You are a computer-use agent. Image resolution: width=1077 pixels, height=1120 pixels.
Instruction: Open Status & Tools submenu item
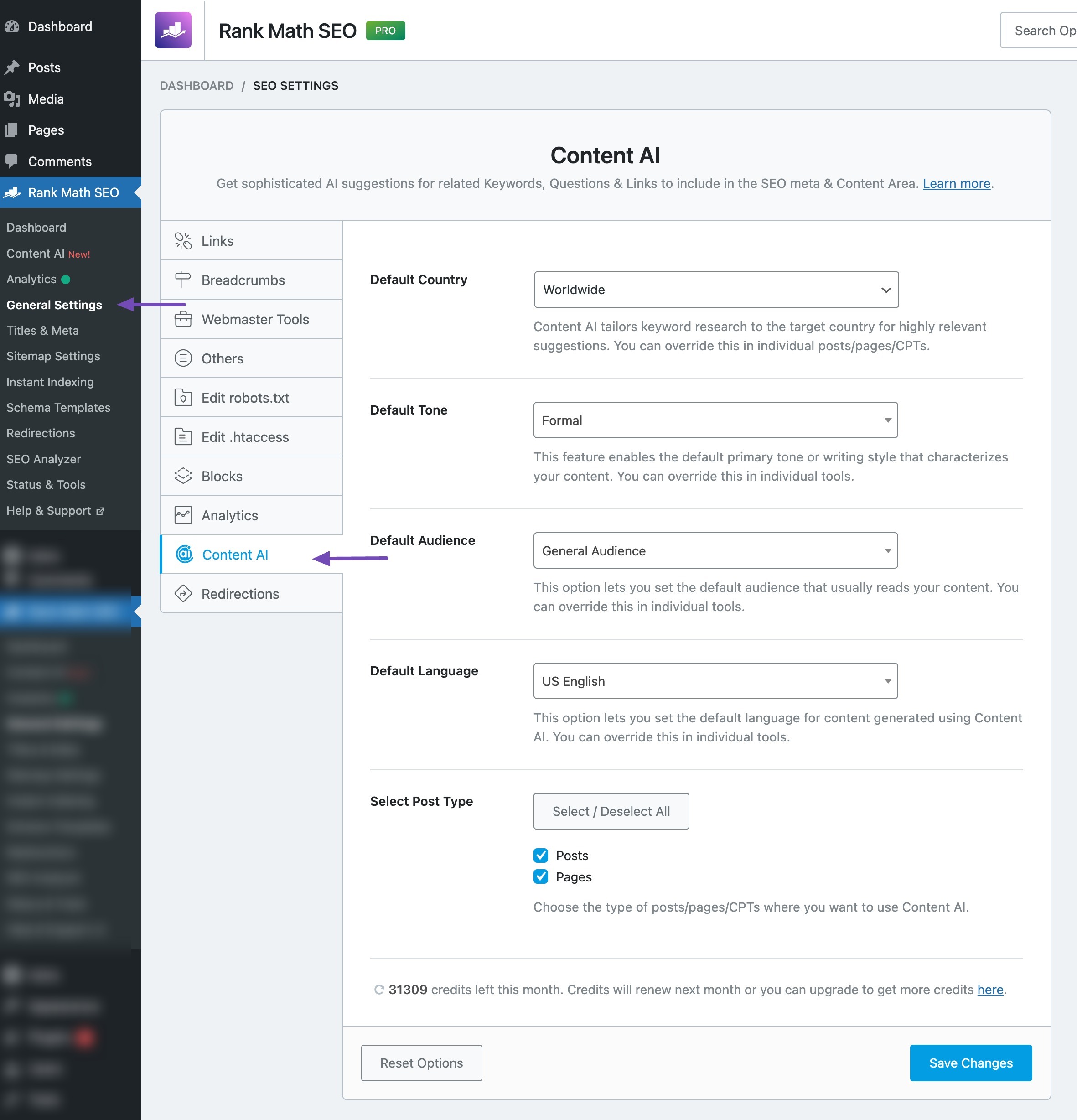pos(46,485)
